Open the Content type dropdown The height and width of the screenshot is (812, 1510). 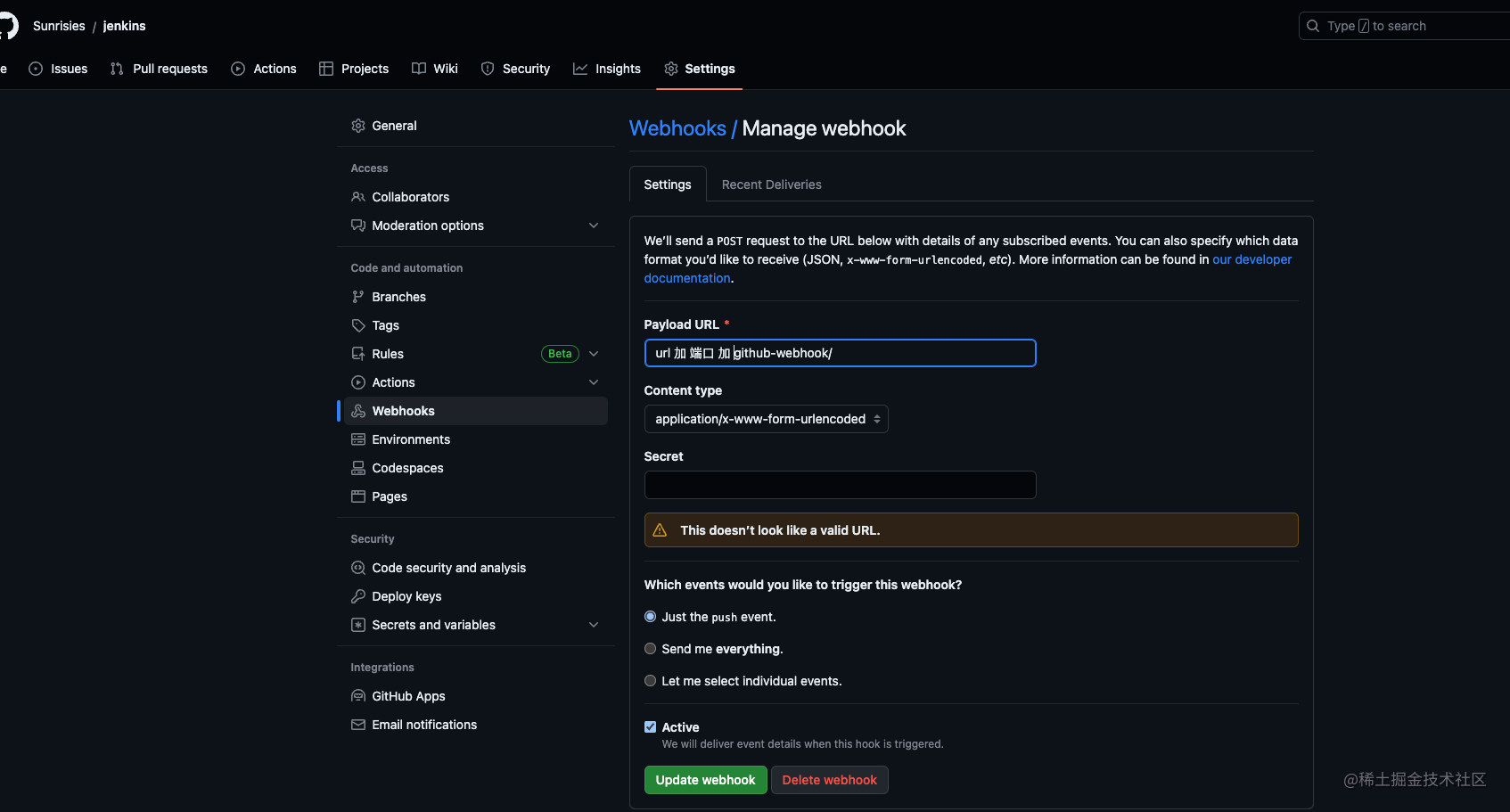click(766, 419)
